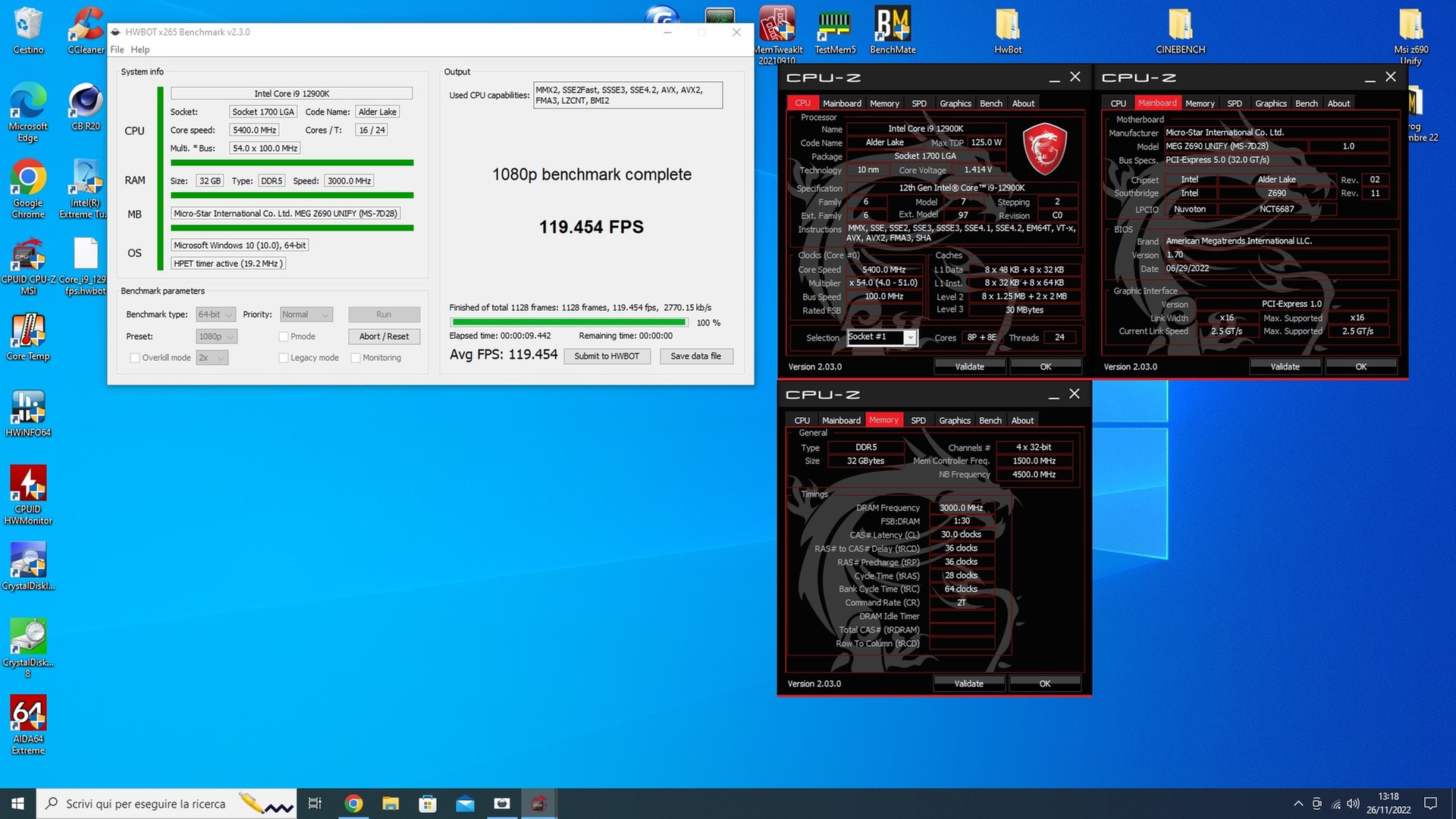
Task: Click the clock and date in taskbar
Action: [x=1389, y=804]
